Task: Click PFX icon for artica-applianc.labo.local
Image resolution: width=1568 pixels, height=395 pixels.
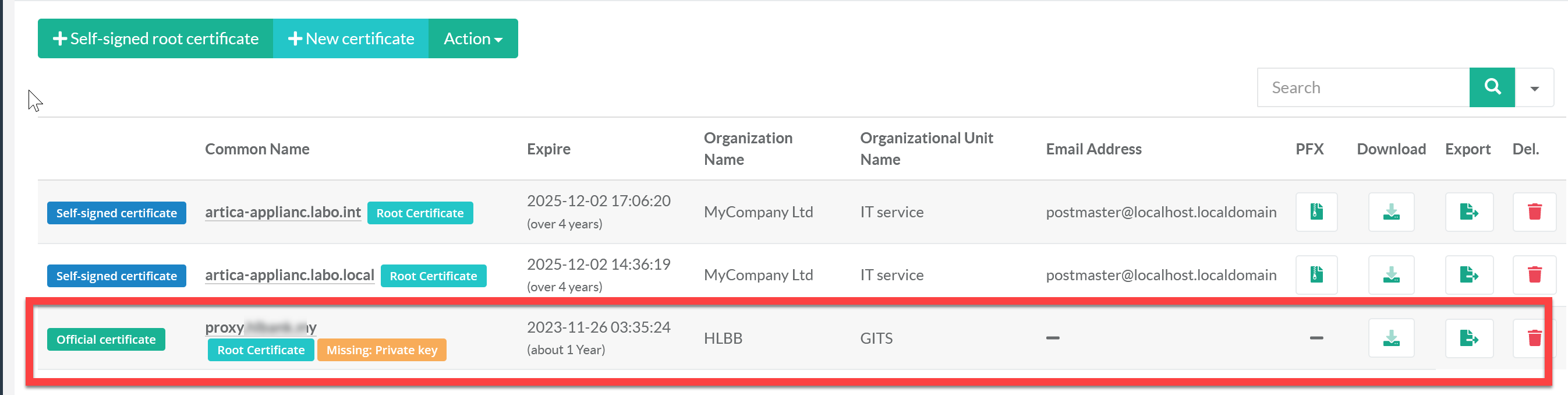Action: click(x=1316, y=275)
